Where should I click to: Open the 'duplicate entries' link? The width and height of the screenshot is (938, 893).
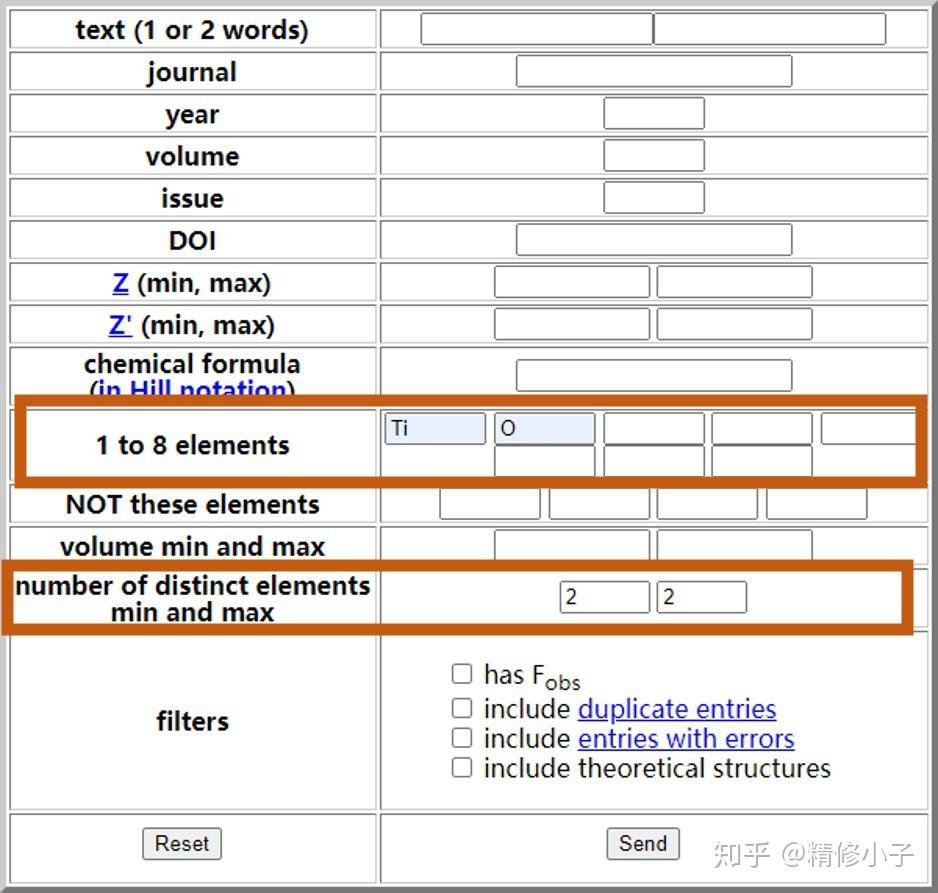pyautogui.click(x=676, y=709)
